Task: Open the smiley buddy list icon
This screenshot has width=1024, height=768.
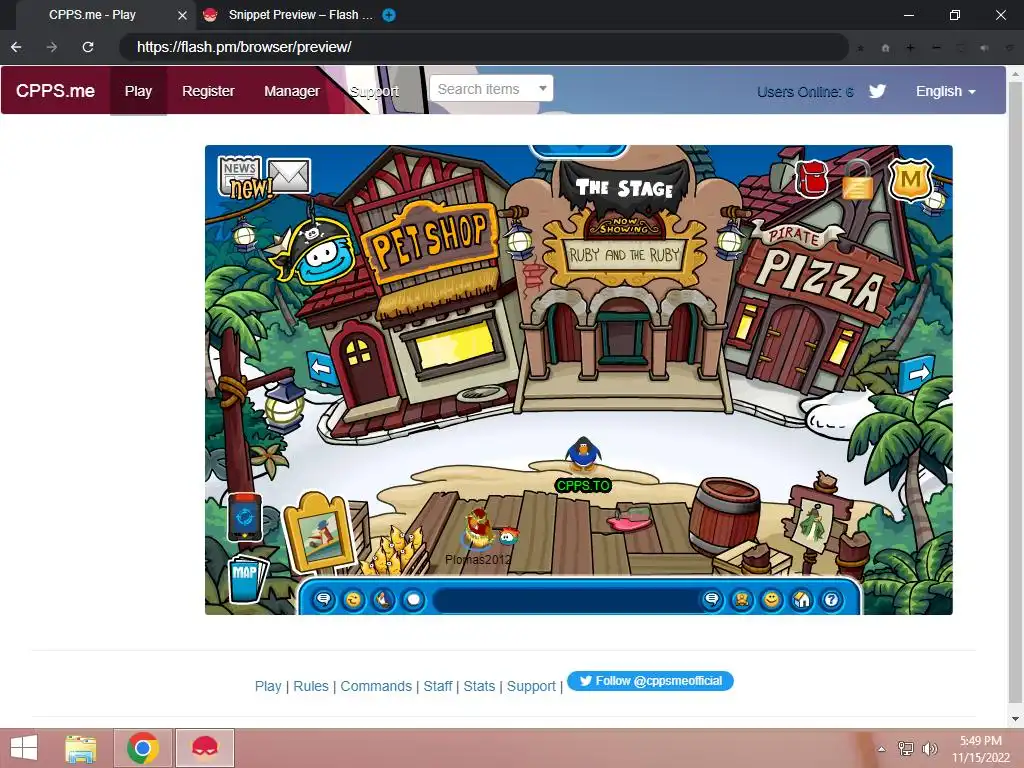Action: (771, 599)
